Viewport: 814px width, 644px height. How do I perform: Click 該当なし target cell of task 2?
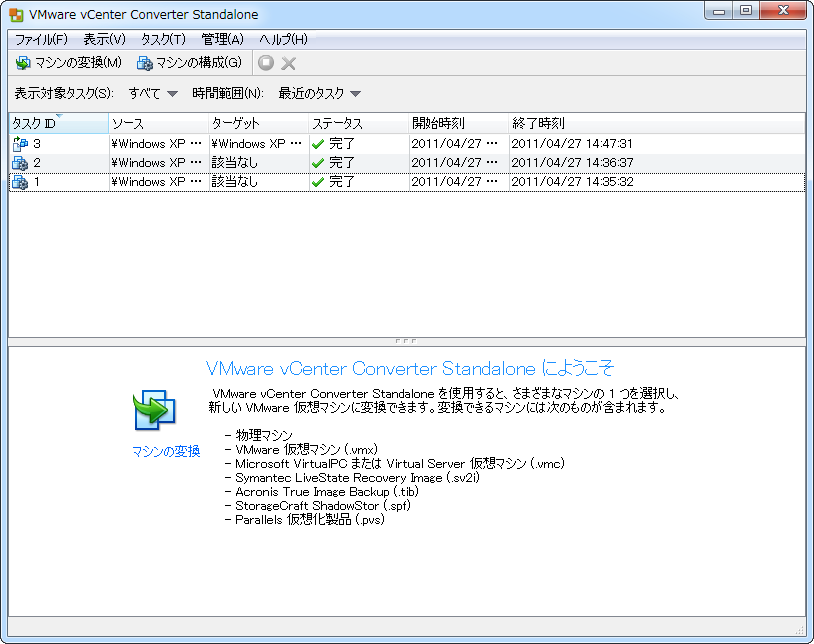point(259,163)
